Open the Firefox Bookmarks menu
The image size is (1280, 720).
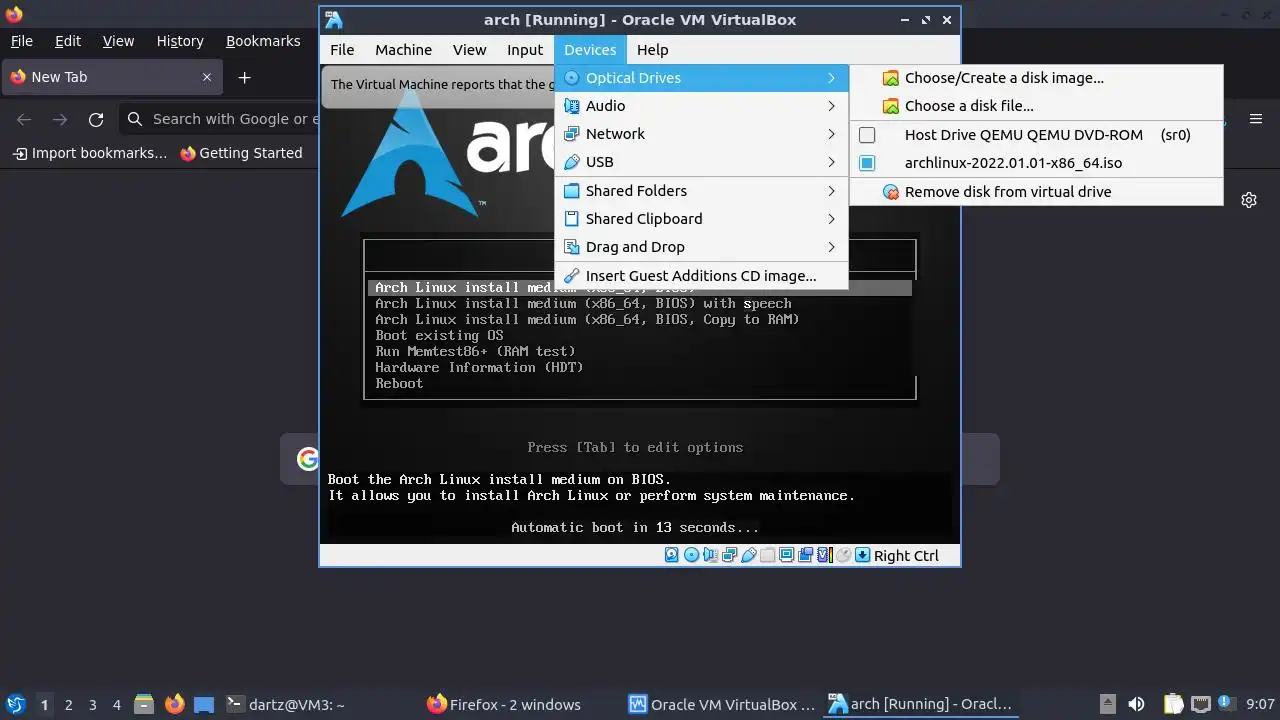pyautogui.click(x=263, y=41)
